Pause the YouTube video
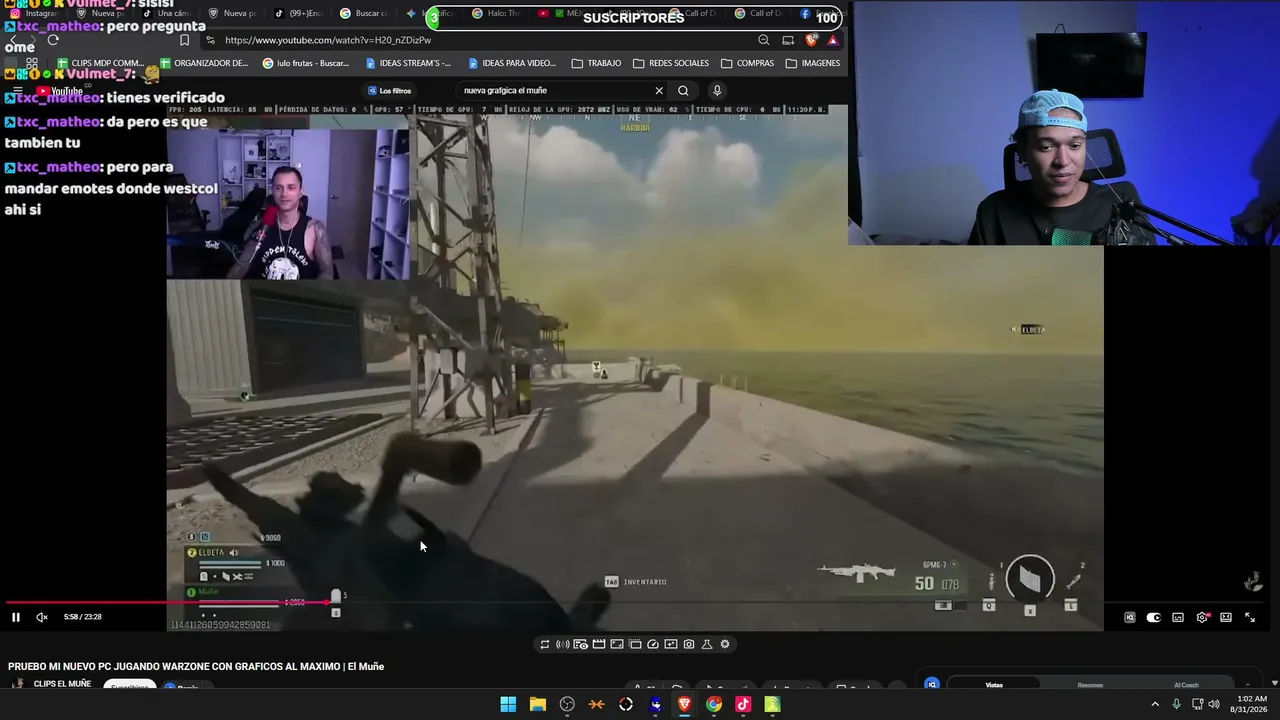This screenshot has width=1280, height=720. coord(16,617)
